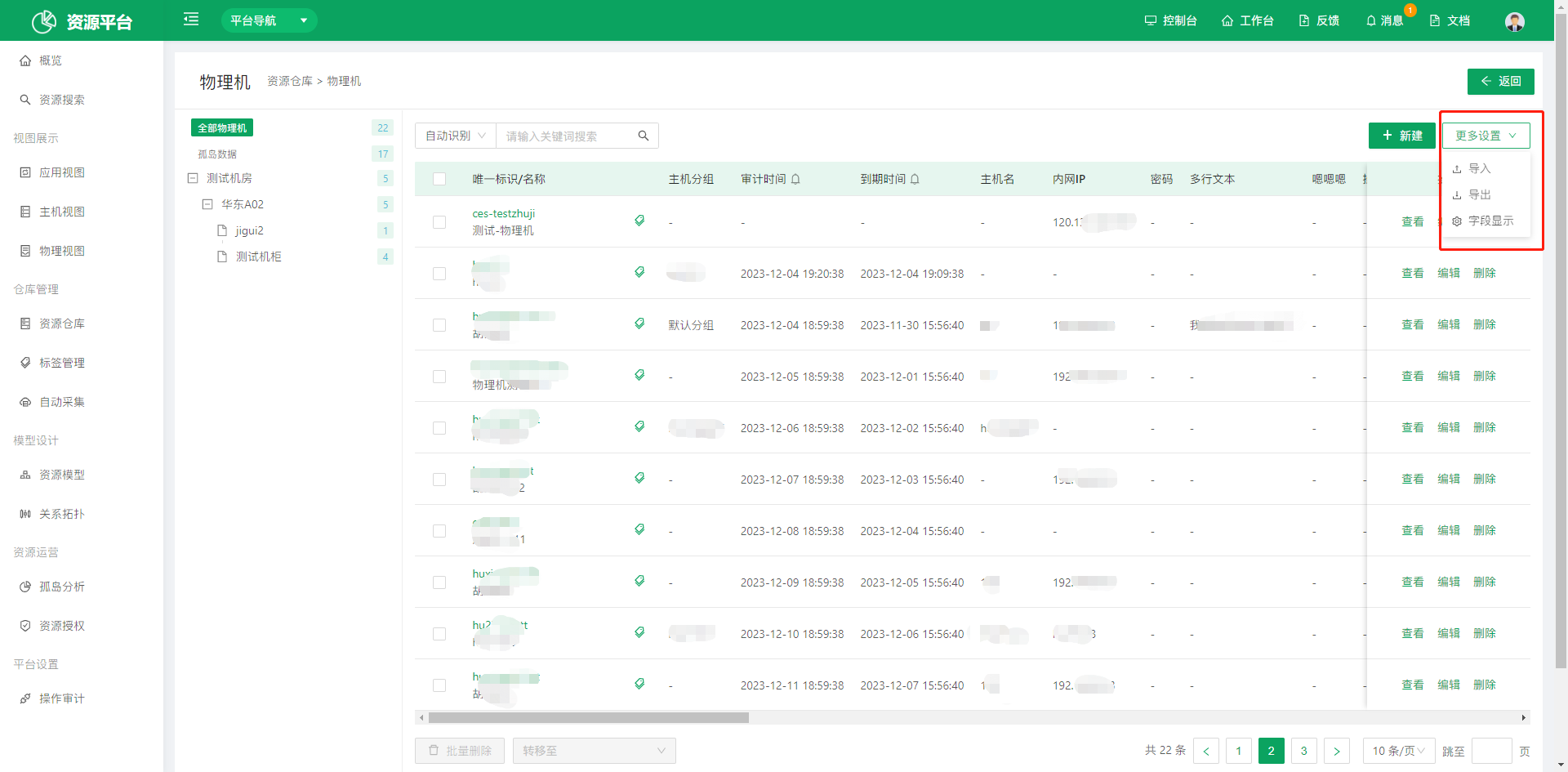Open 应用视图 in sidebar
Screen dimensions: 1568x772
(x=52, y=172)
